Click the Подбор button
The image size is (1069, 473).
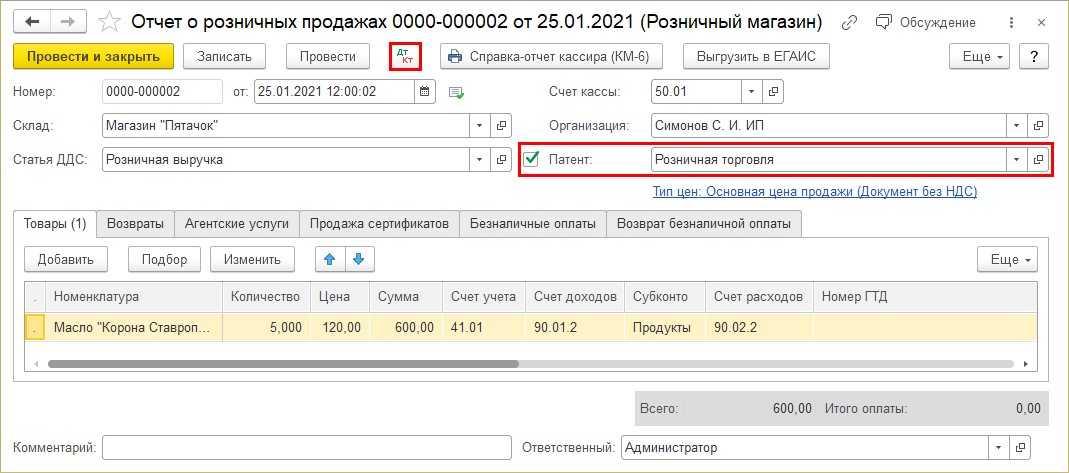tap(164, 259)
